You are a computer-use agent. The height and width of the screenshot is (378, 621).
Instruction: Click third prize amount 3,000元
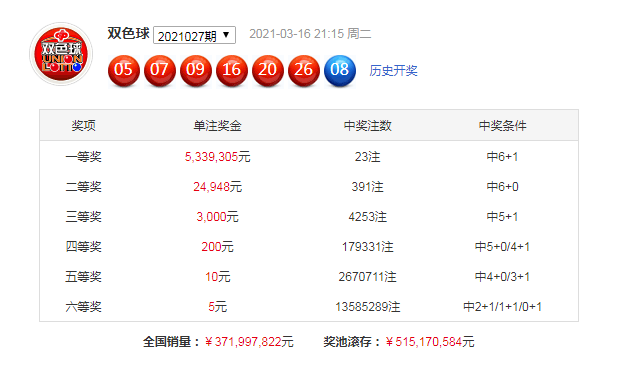click(217, 217)
